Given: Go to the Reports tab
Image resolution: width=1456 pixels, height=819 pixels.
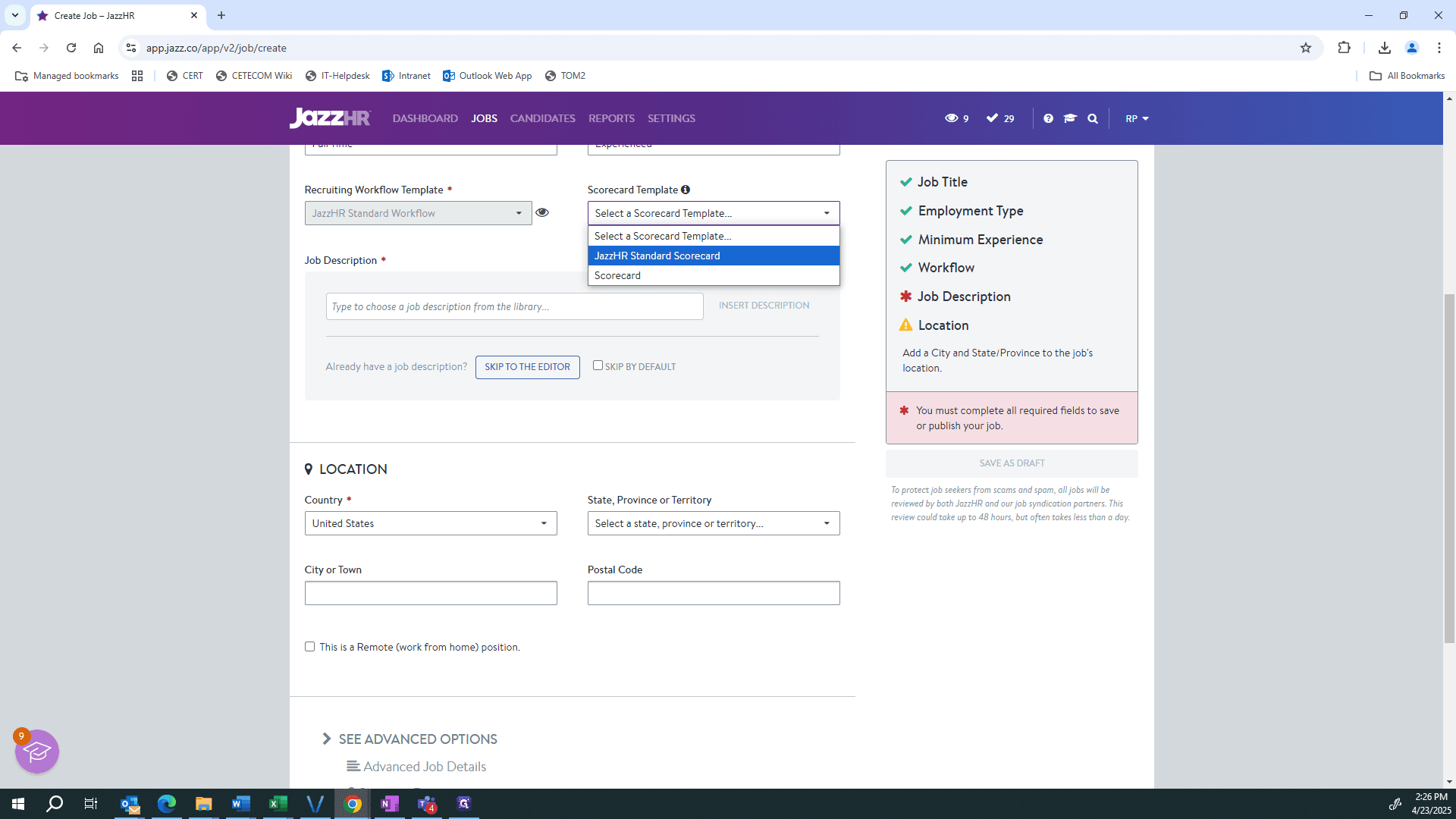Looking at the screenshot, I should pos(611,118).
